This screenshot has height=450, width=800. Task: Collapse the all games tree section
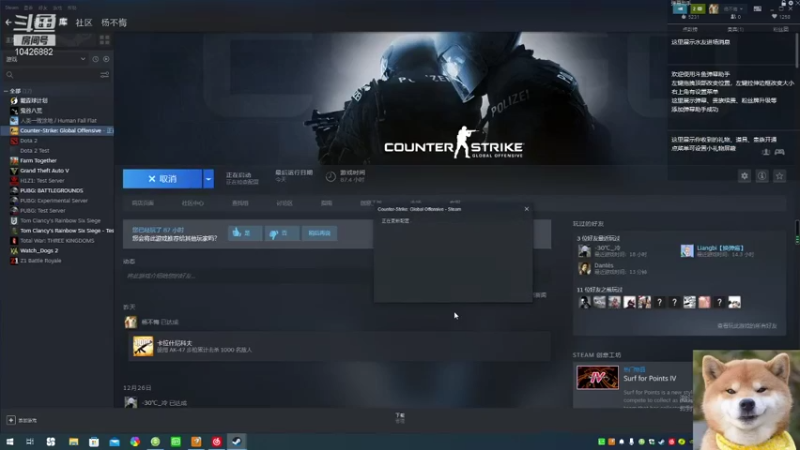coord(6,91)
